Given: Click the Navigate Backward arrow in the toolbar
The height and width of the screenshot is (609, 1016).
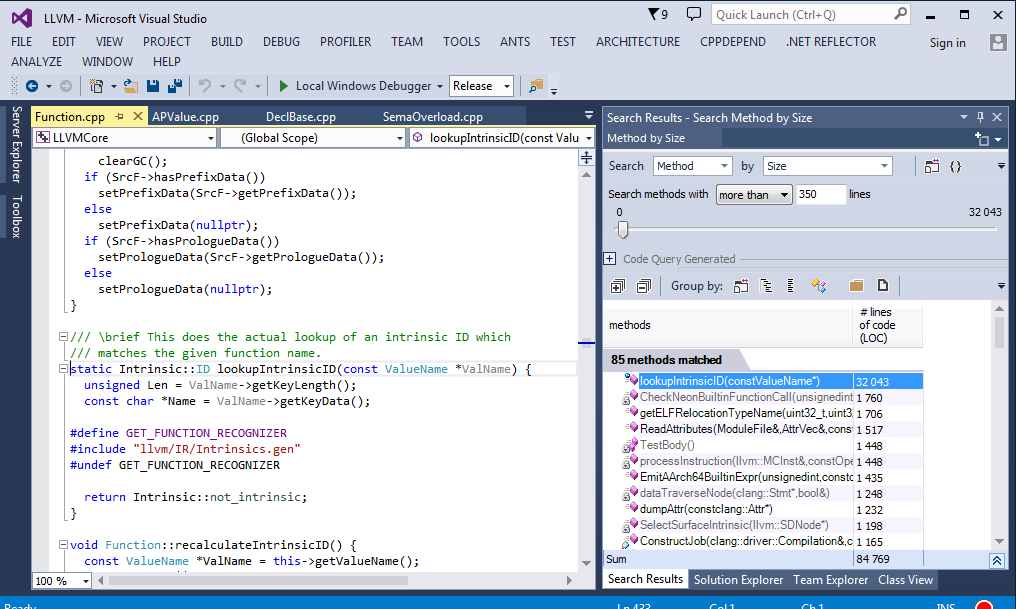Looking at the screenshot, I should tap(32, 86).
